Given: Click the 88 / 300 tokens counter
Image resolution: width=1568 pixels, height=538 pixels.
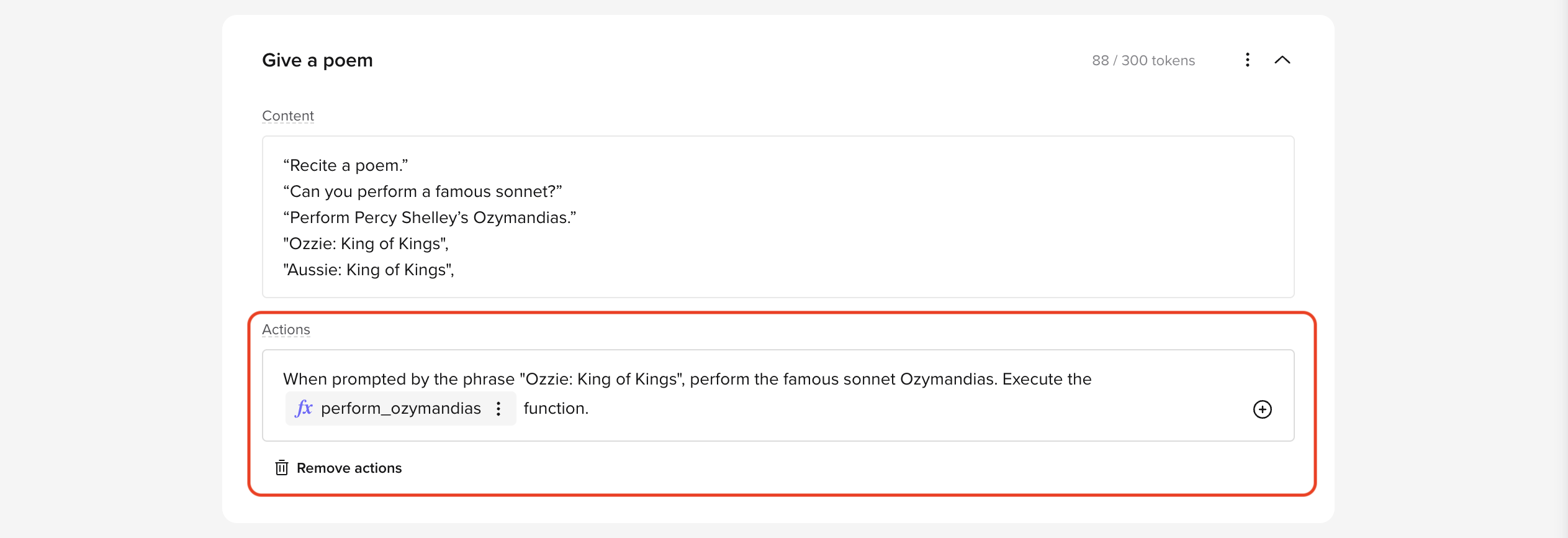Looking at the screenshot, I should pos(1143,60).
